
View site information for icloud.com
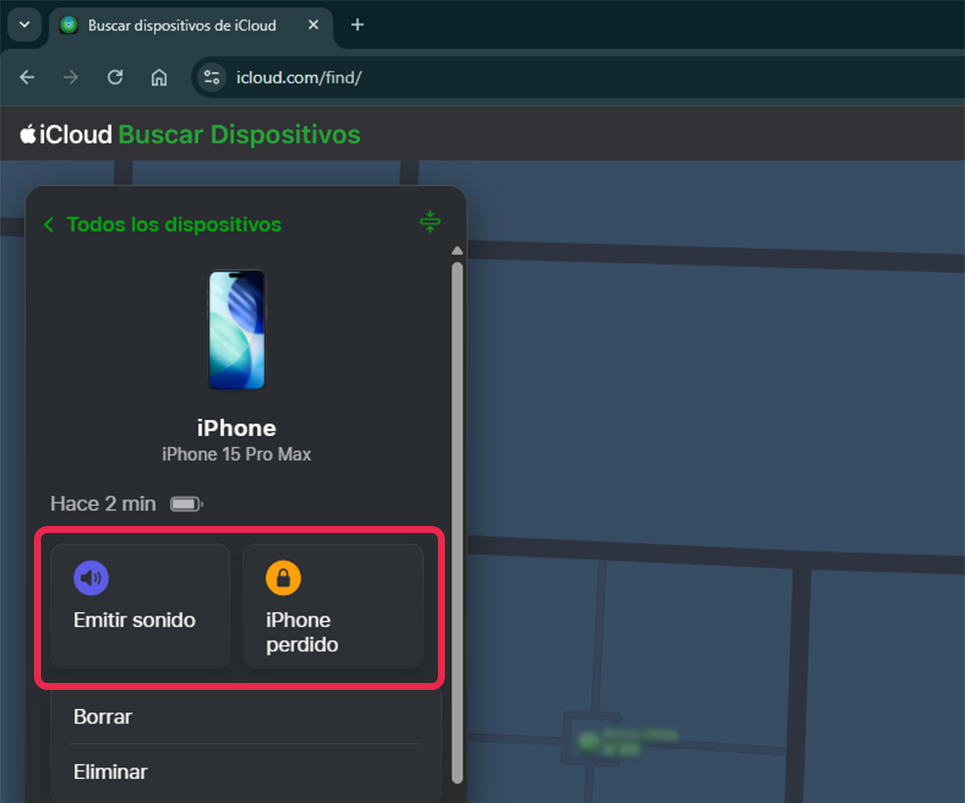pos(210,77)
